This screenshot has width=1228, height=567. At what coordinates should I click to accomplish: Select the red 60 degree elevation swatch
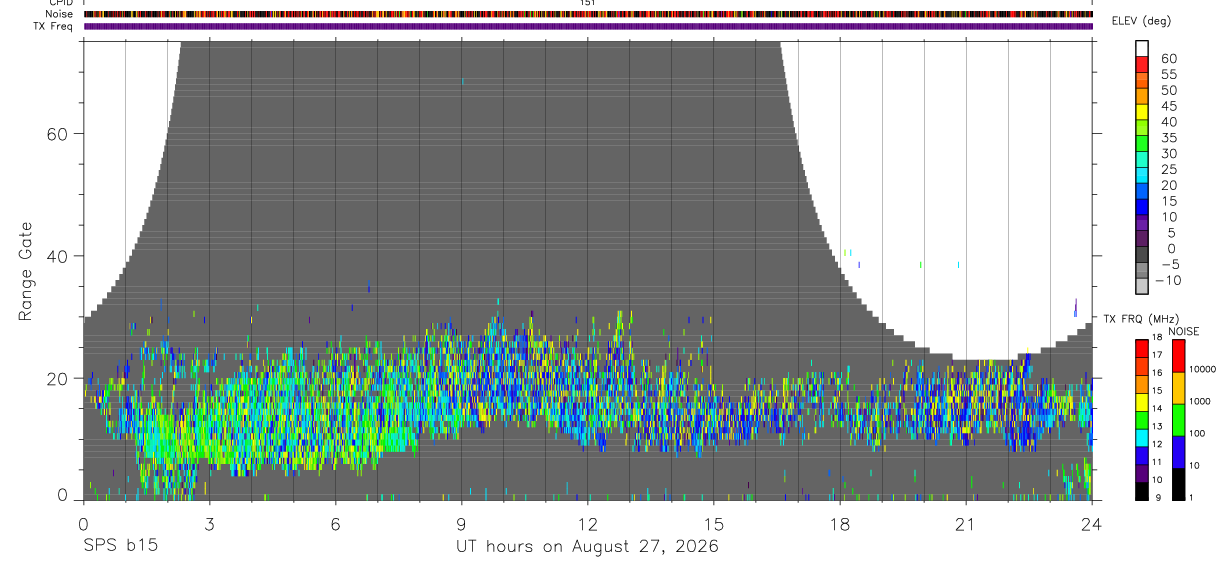click(1142, 64)
